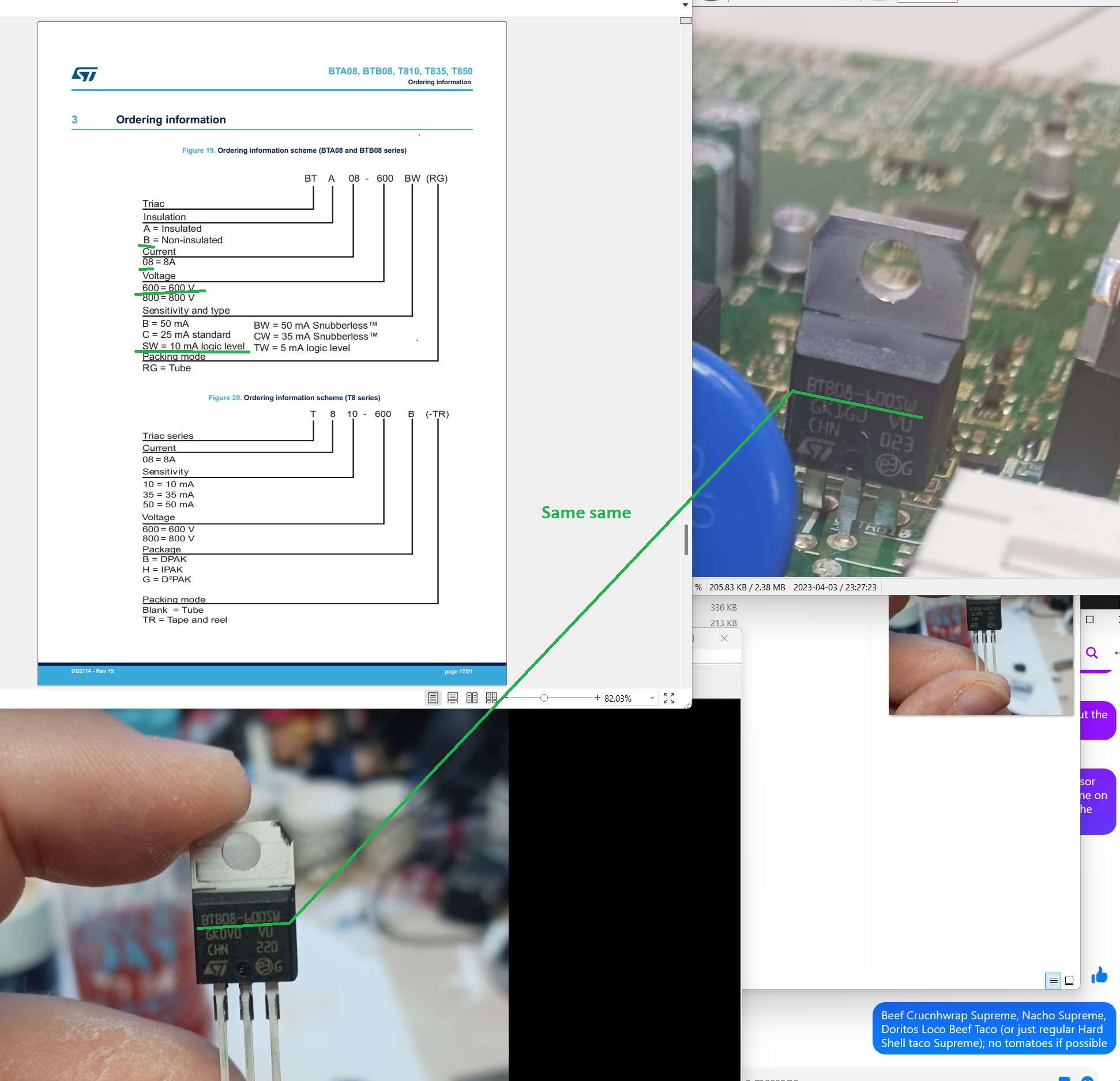Toggle large thumbnails view button

(1069, 981)
